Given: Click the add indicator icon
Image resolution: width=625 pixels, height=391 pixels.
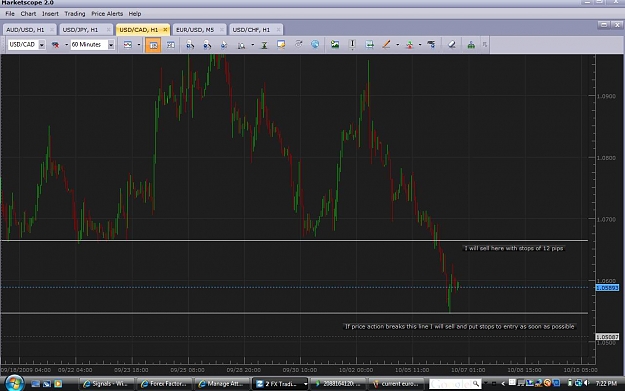Looking at the screenshot, I should pyautogui.click(x=409, y=45).
